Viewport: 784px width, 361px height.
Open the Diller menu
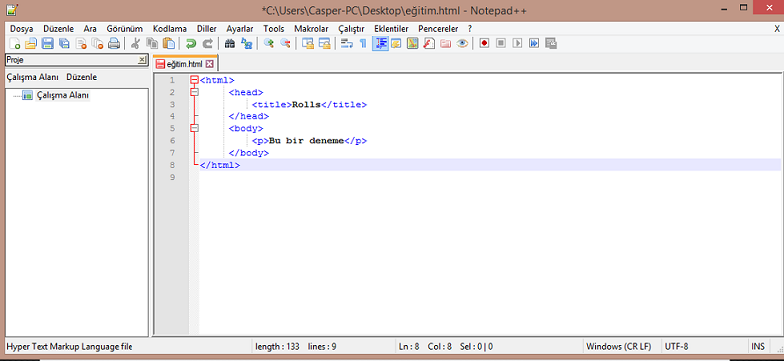click(x=207, y=28)
